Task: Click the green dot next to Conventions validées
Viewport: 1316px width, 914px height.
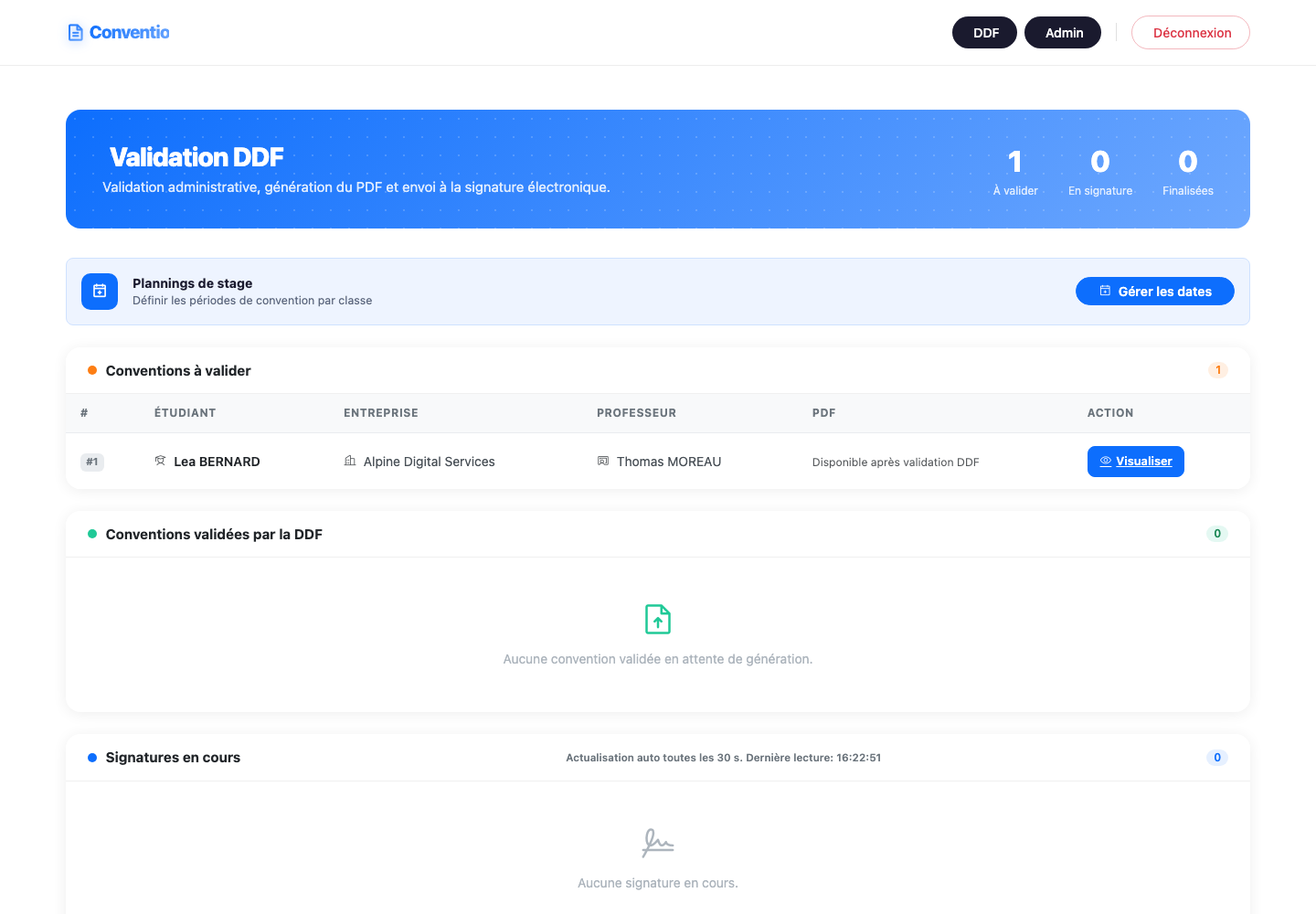Action: click(92, 534)
